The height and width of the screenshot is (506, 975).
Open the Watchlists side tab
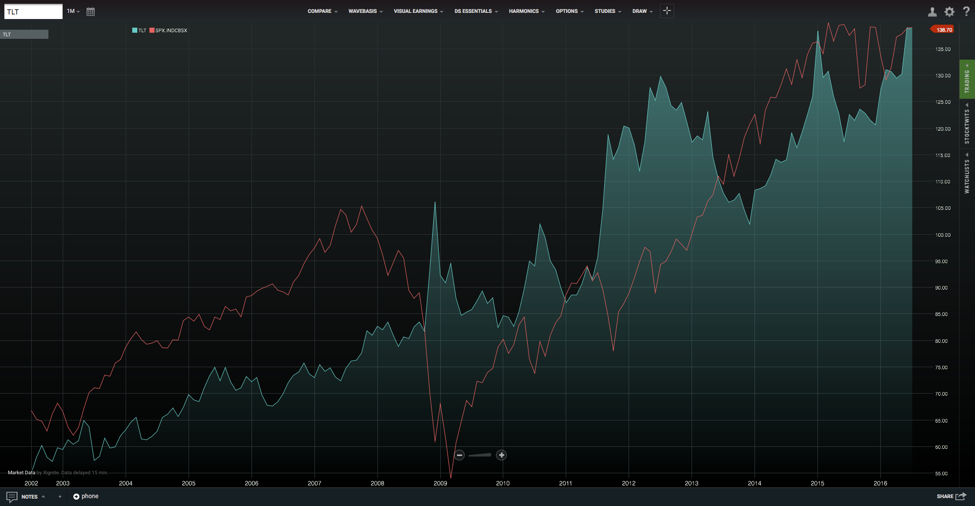coord(967,174)
